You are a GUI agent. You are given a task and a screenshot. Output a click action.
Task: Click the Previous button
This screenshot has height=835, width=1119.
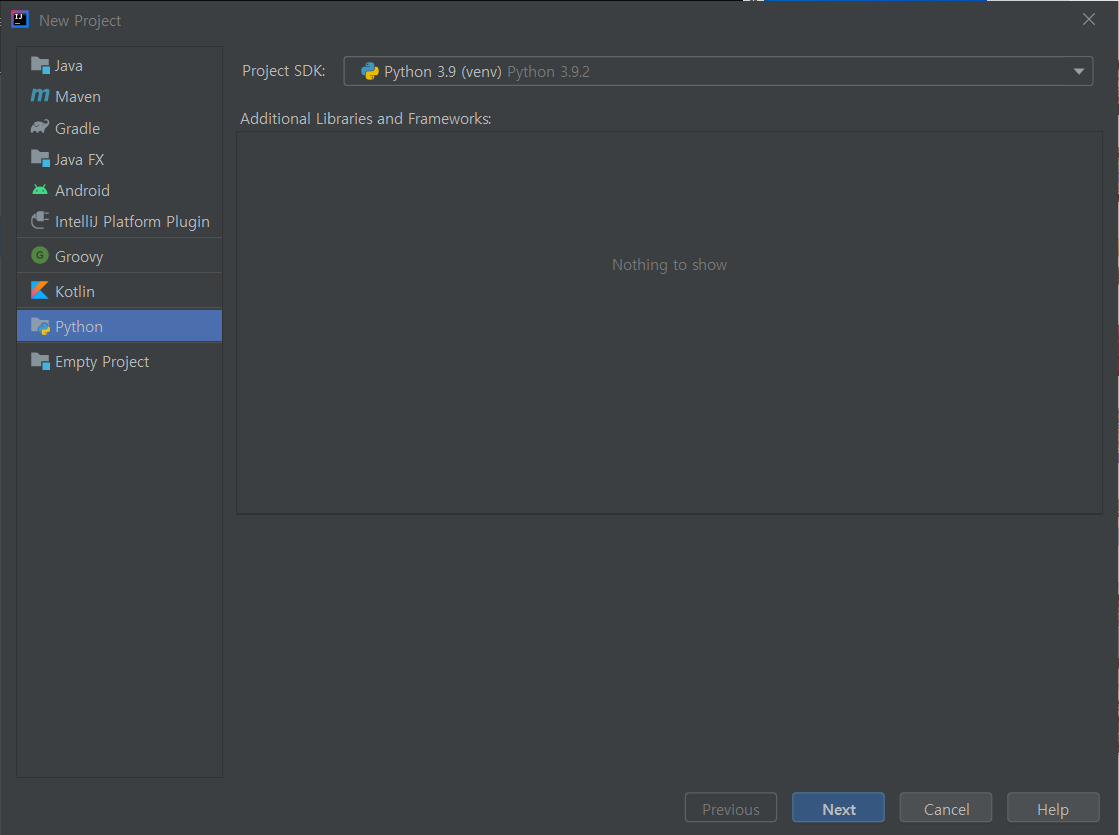pos(731,808)
